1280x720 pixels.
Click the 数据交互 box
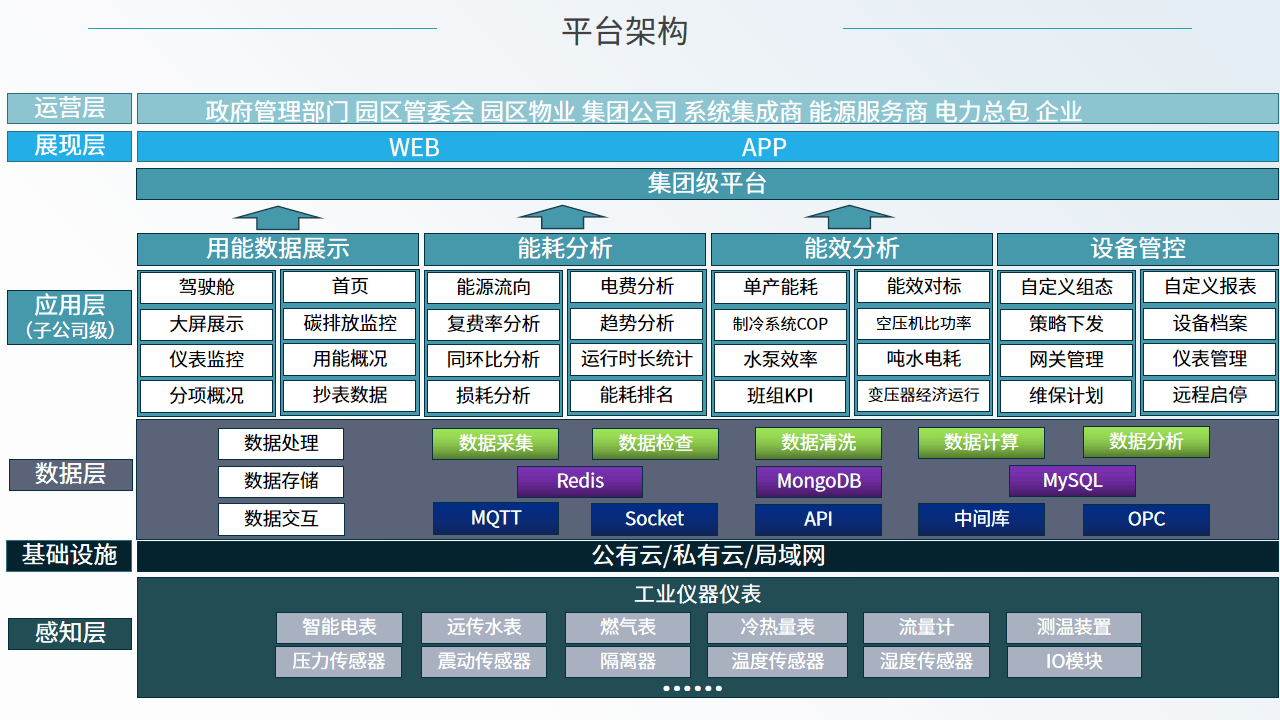pyautogui.click(x=281, y=519)
